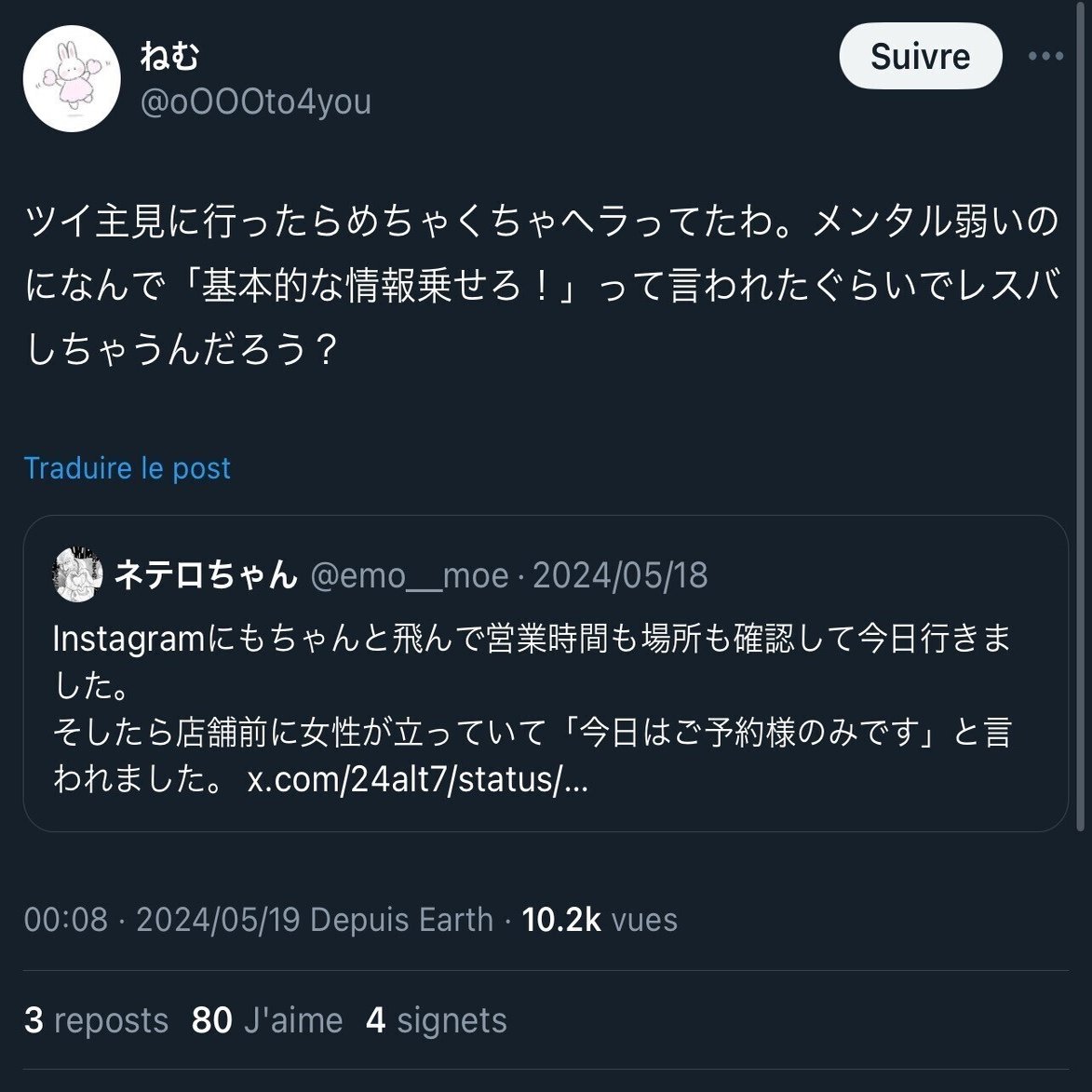
Task: Open the quoted post card text
Action: (533, 708)
